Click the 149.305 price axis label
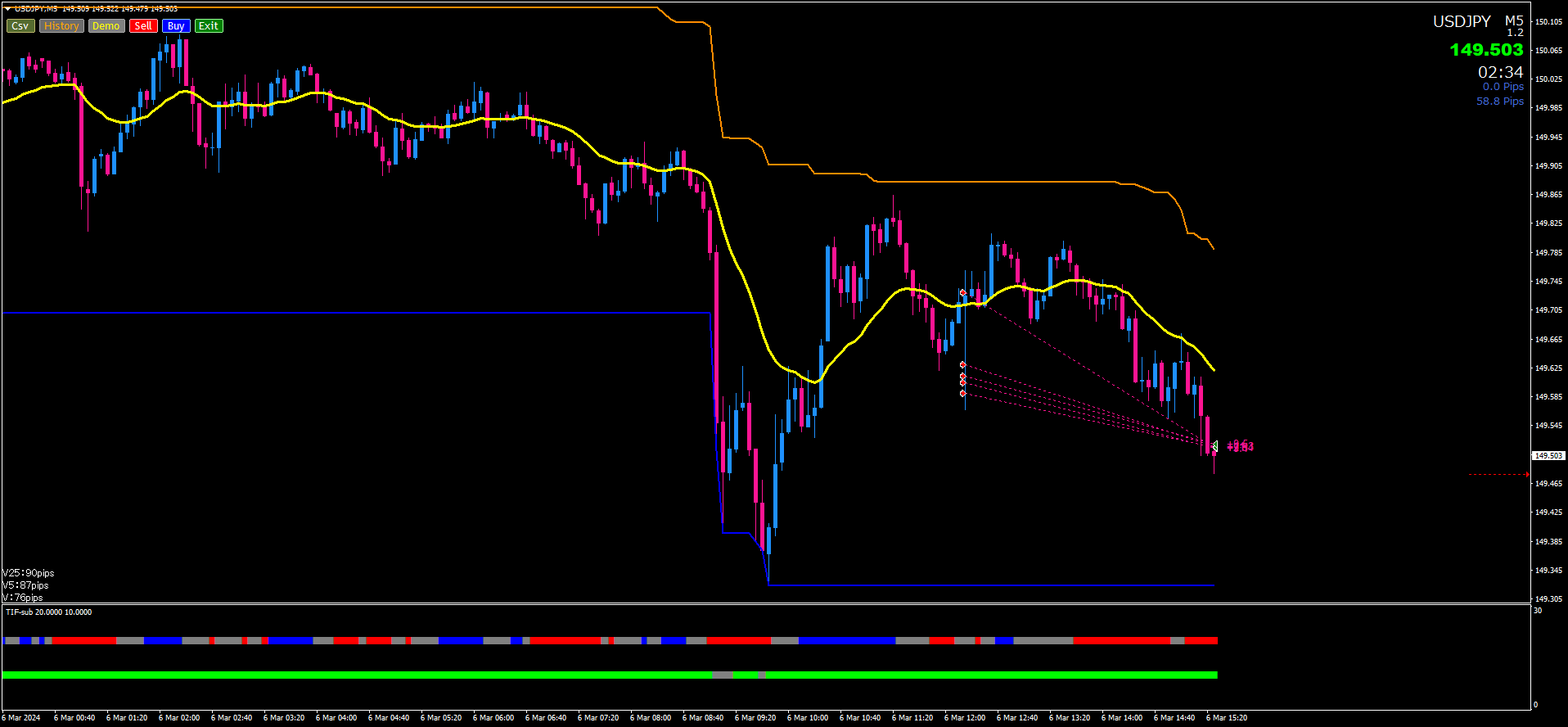 1549,599
